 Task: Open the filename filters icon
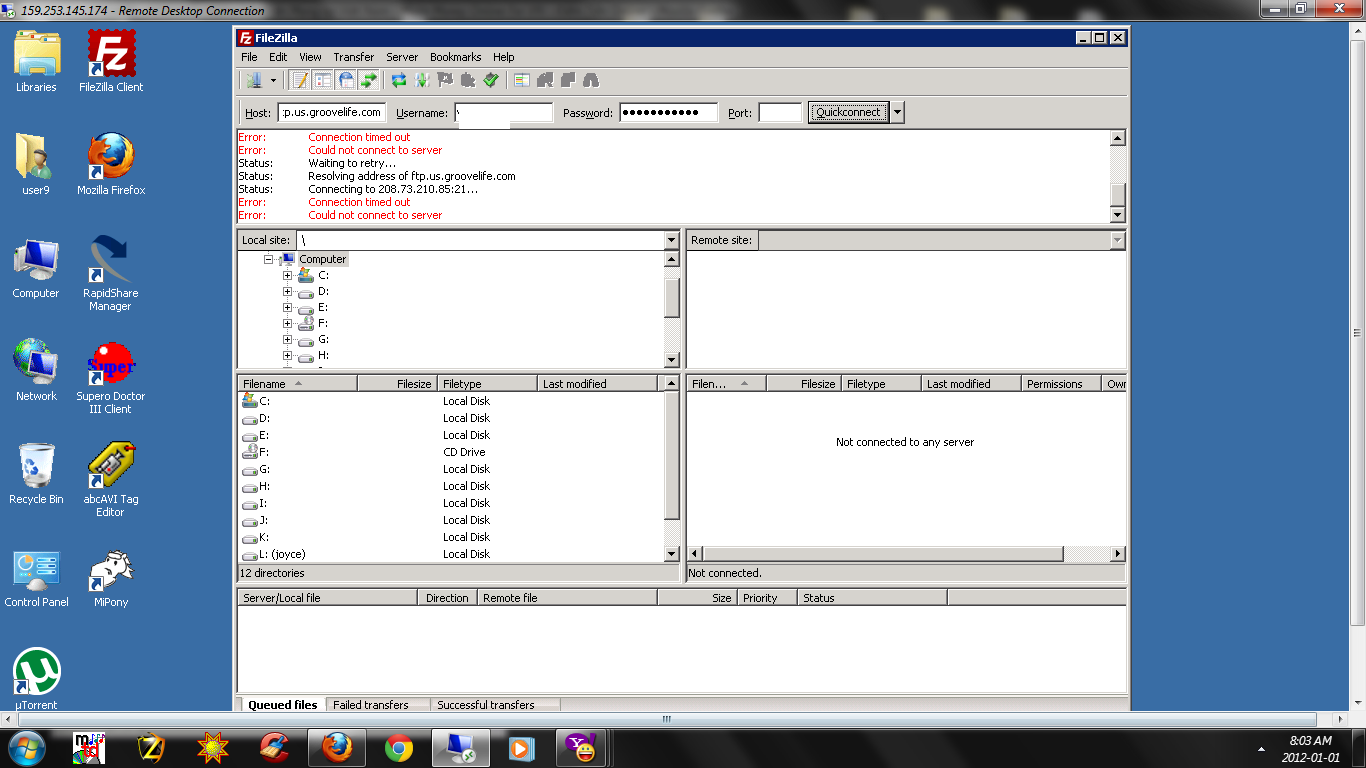click(x=522, y=80)
